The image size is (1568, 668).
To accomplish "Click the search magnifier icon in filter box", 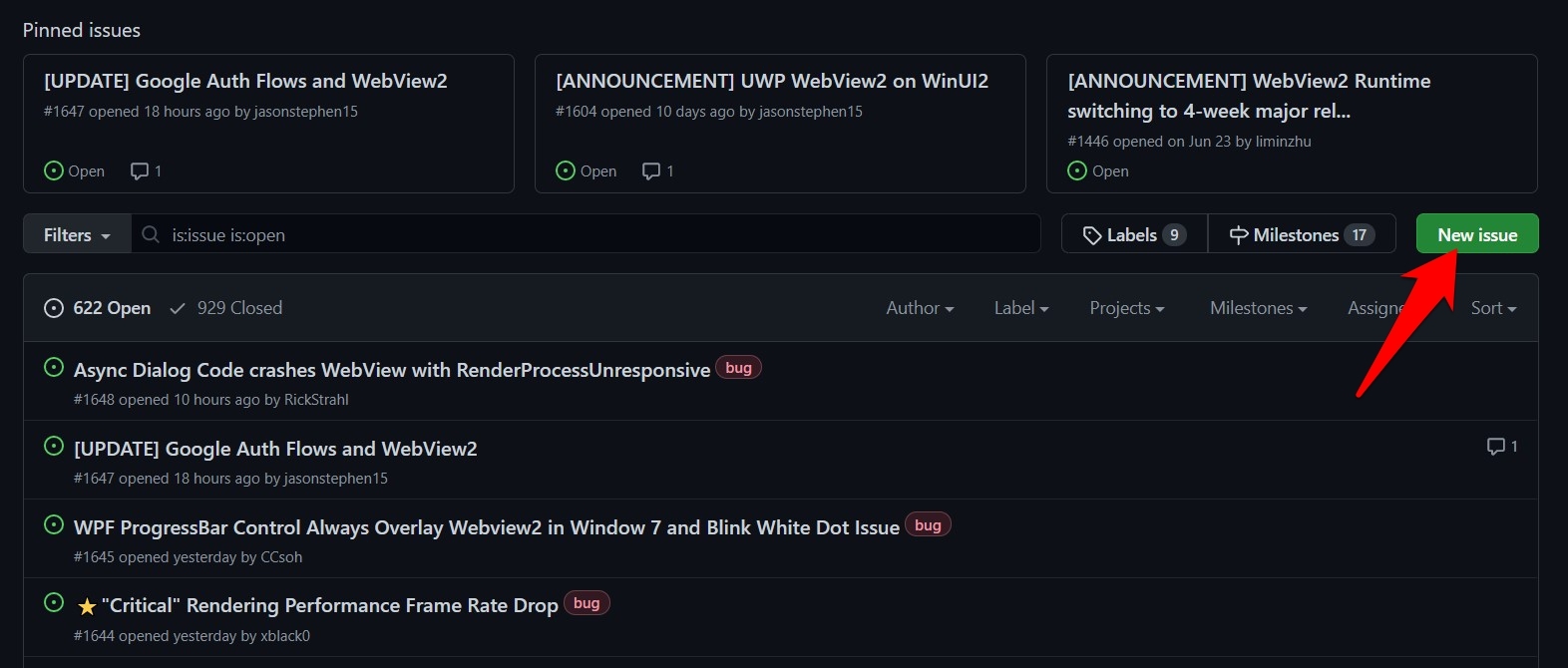I will [x=151, y=235].
